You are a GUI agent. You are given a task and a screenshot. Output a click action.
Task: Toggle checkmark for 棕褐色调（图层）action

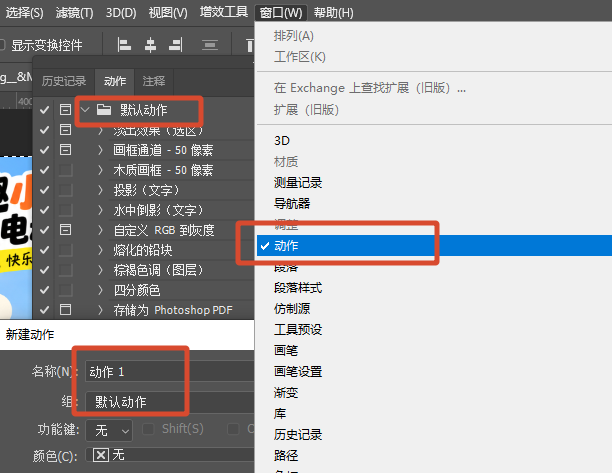[x=44, y=270]
